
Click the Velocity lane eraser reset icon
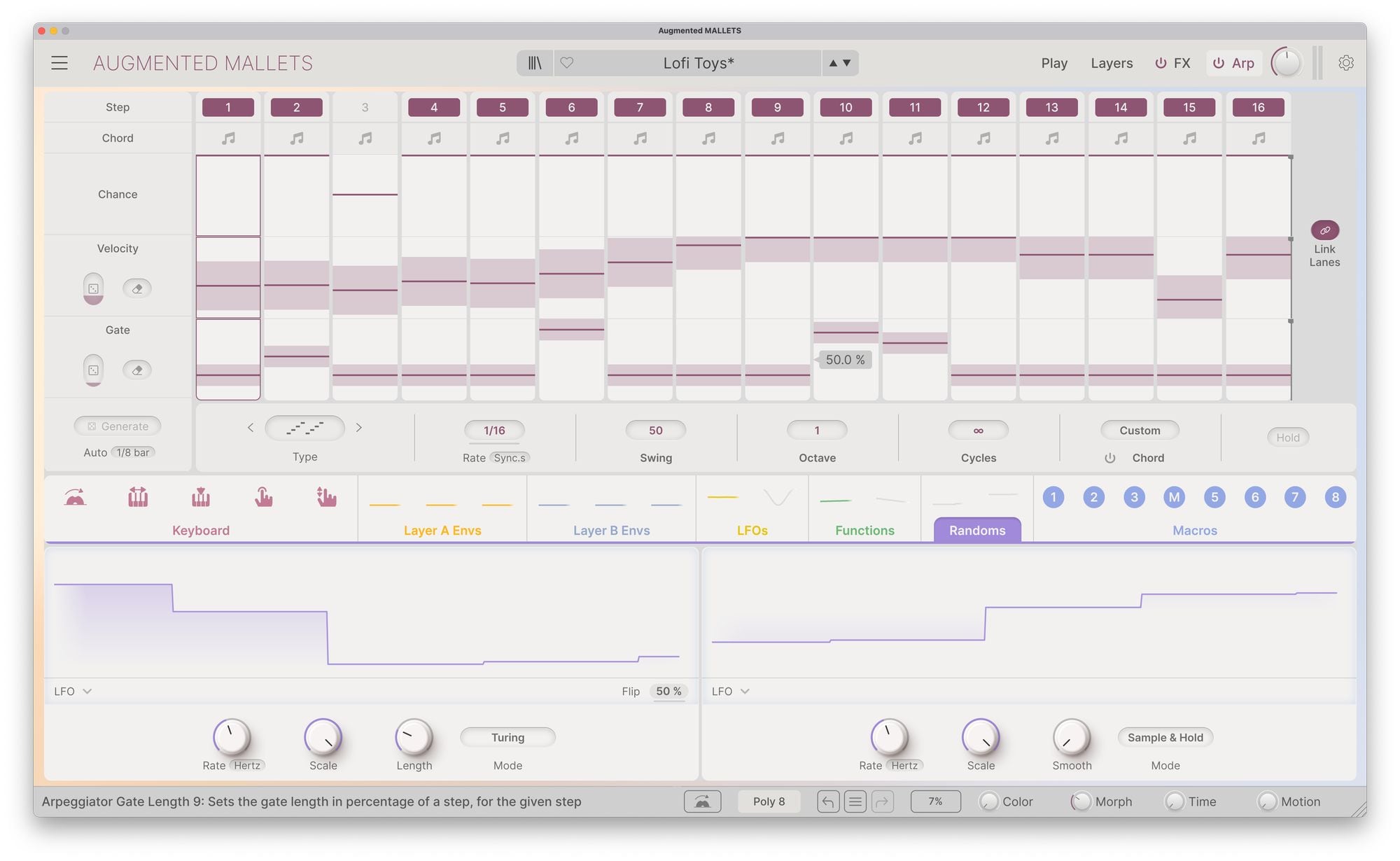pyautogui.click(x=137, y=288)
